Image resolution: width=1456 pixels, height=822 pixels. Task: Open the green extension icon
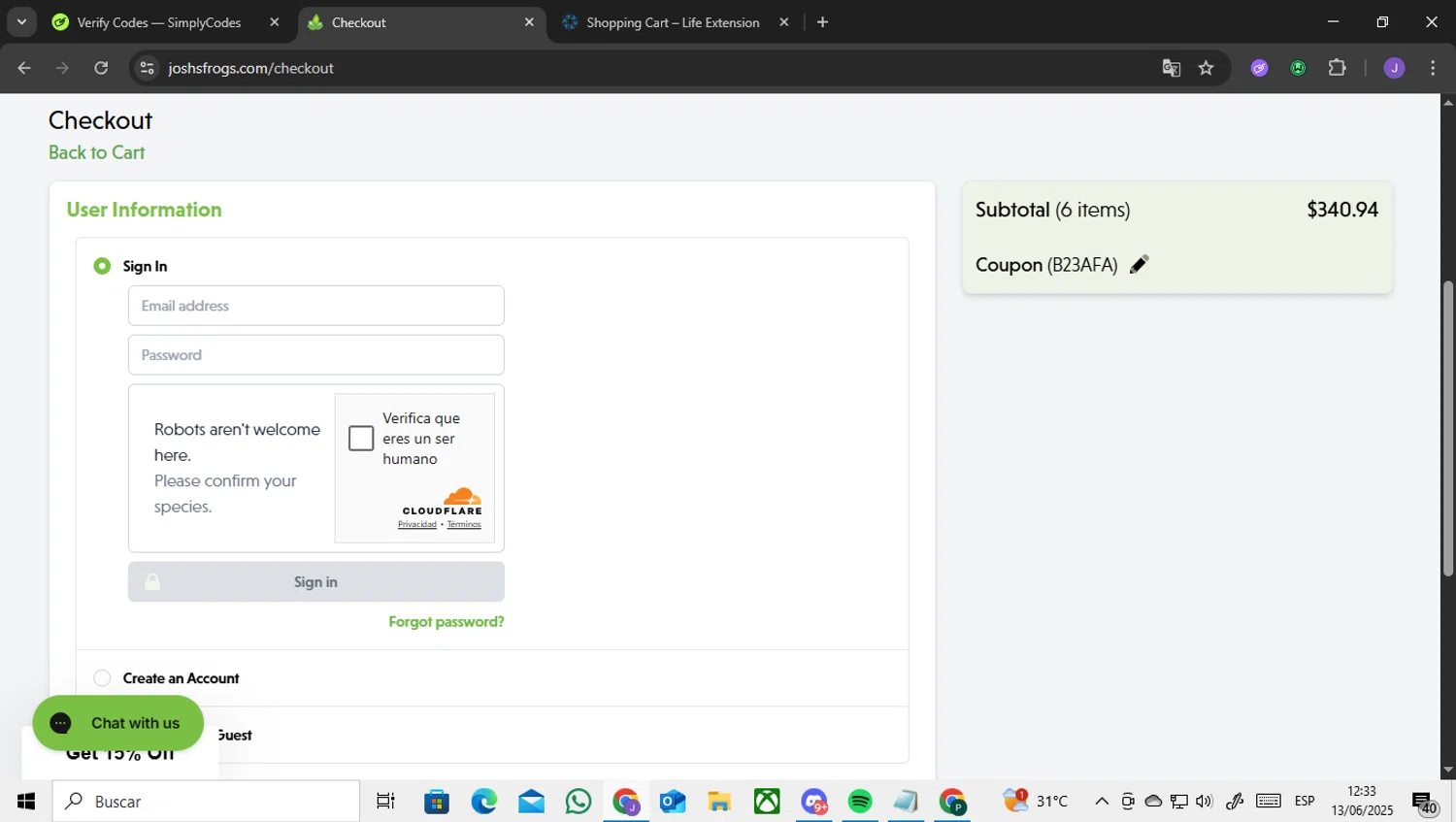1299,68
